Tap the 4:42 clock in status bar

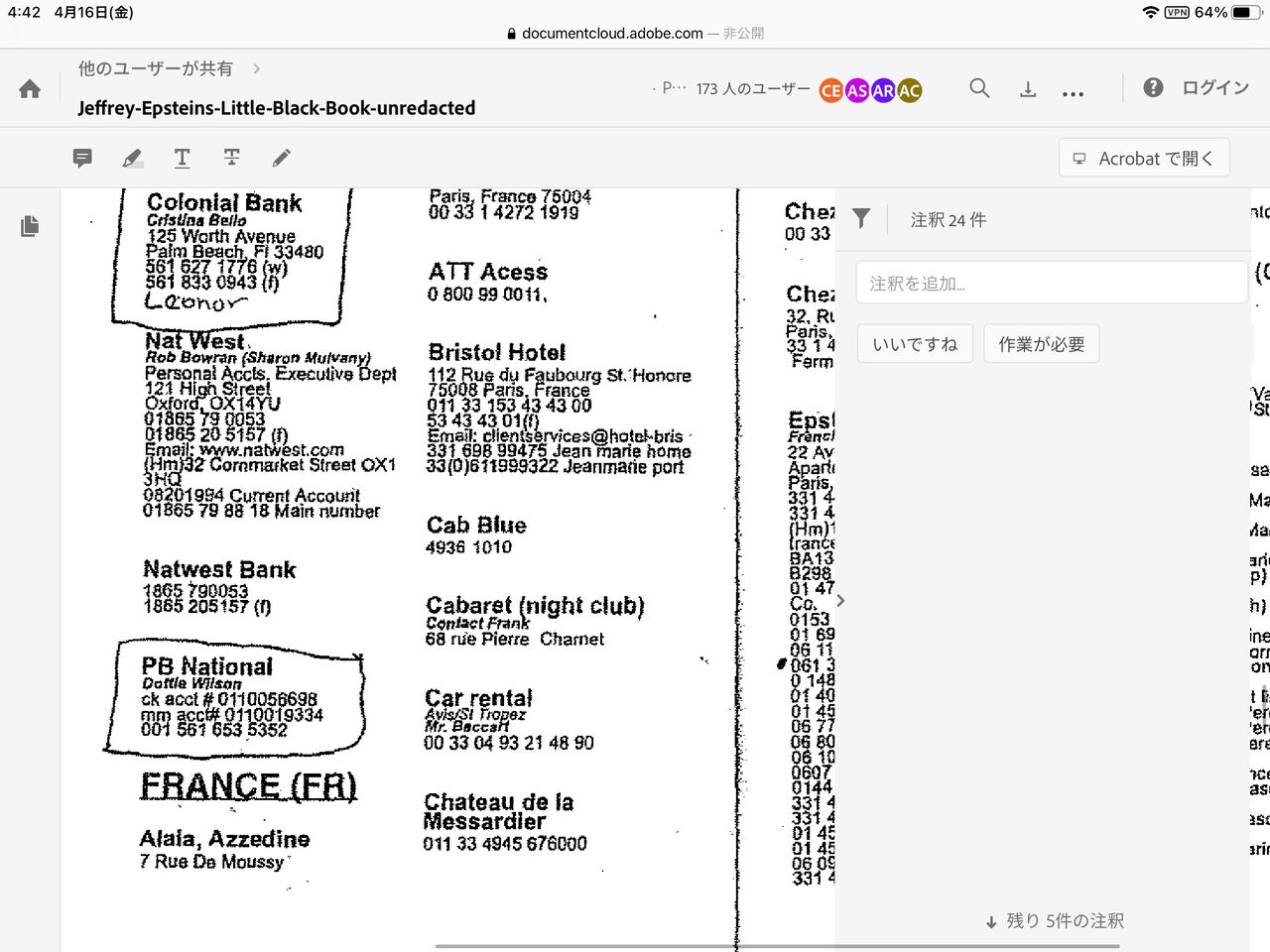click(24, 12)
